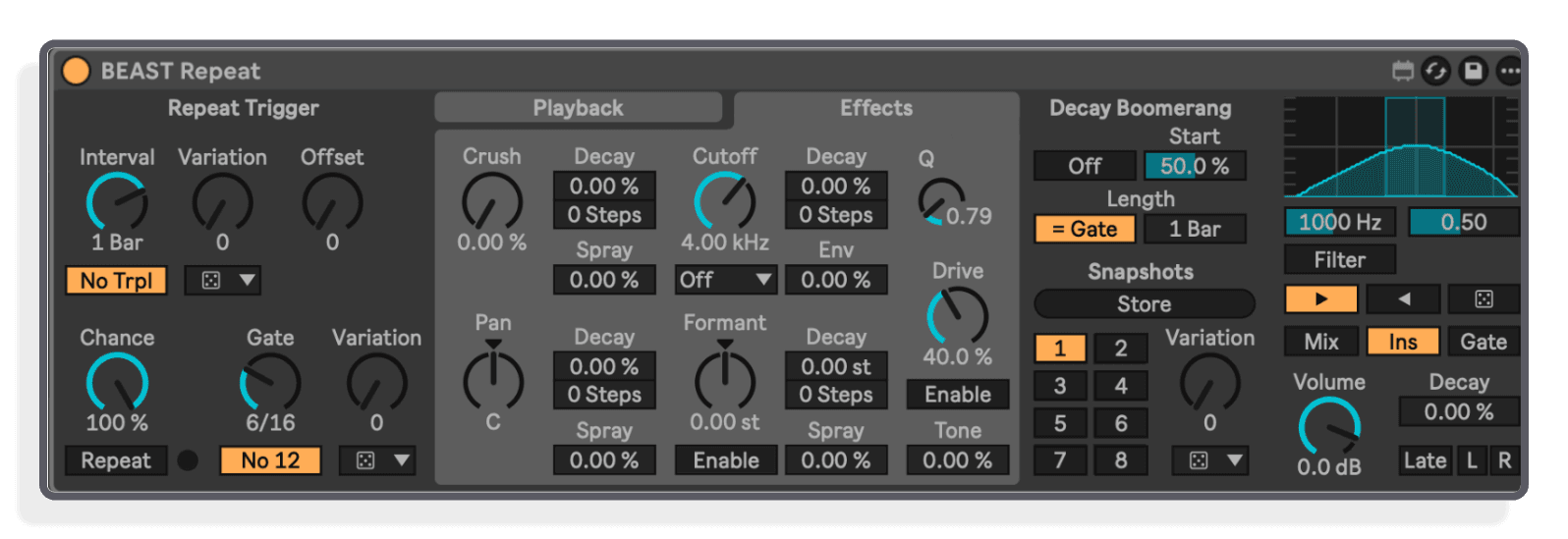The image size is (1568, 539).
Task: Click the filter curve display
Action: (1402, 147)
